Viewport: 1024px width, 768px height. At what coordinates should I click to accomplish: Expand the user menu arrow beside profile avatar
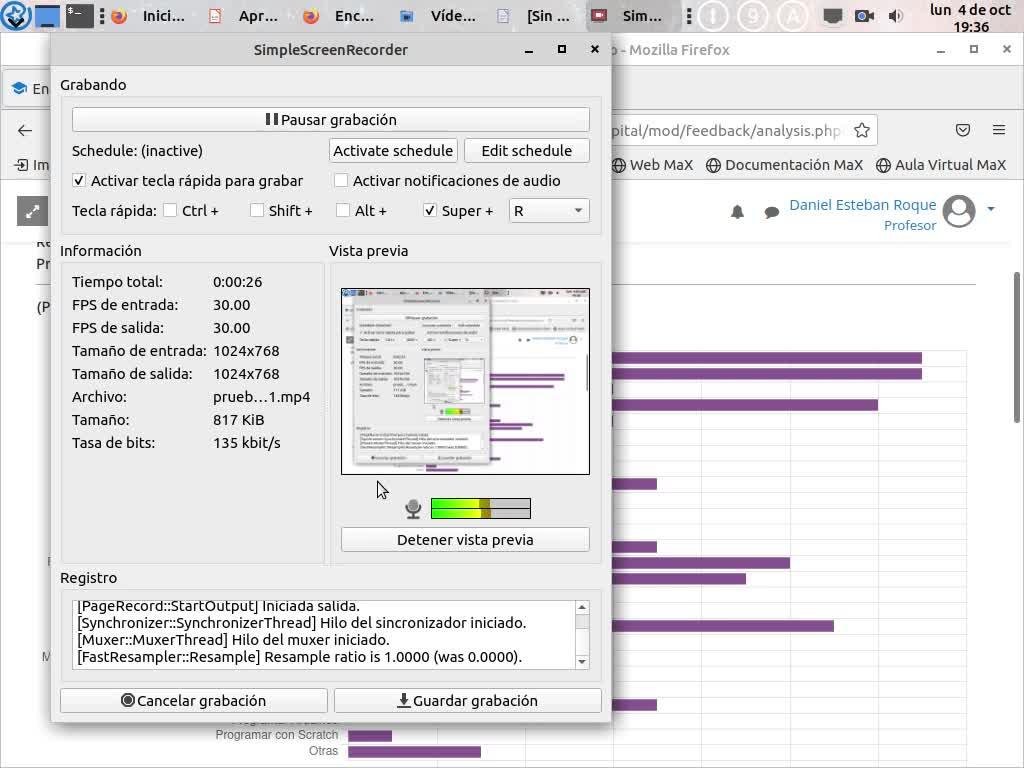pos(991,209)
